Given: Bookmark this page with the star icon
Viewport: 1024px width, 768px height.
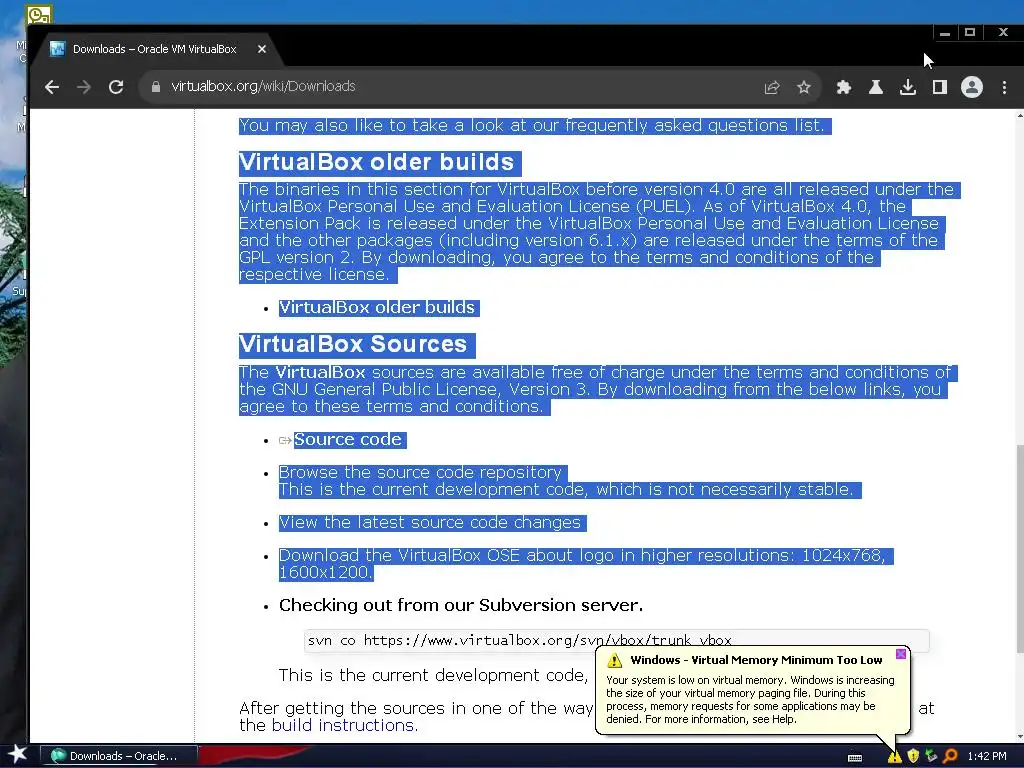Looking at the screenshot, I should click(804, 87).
